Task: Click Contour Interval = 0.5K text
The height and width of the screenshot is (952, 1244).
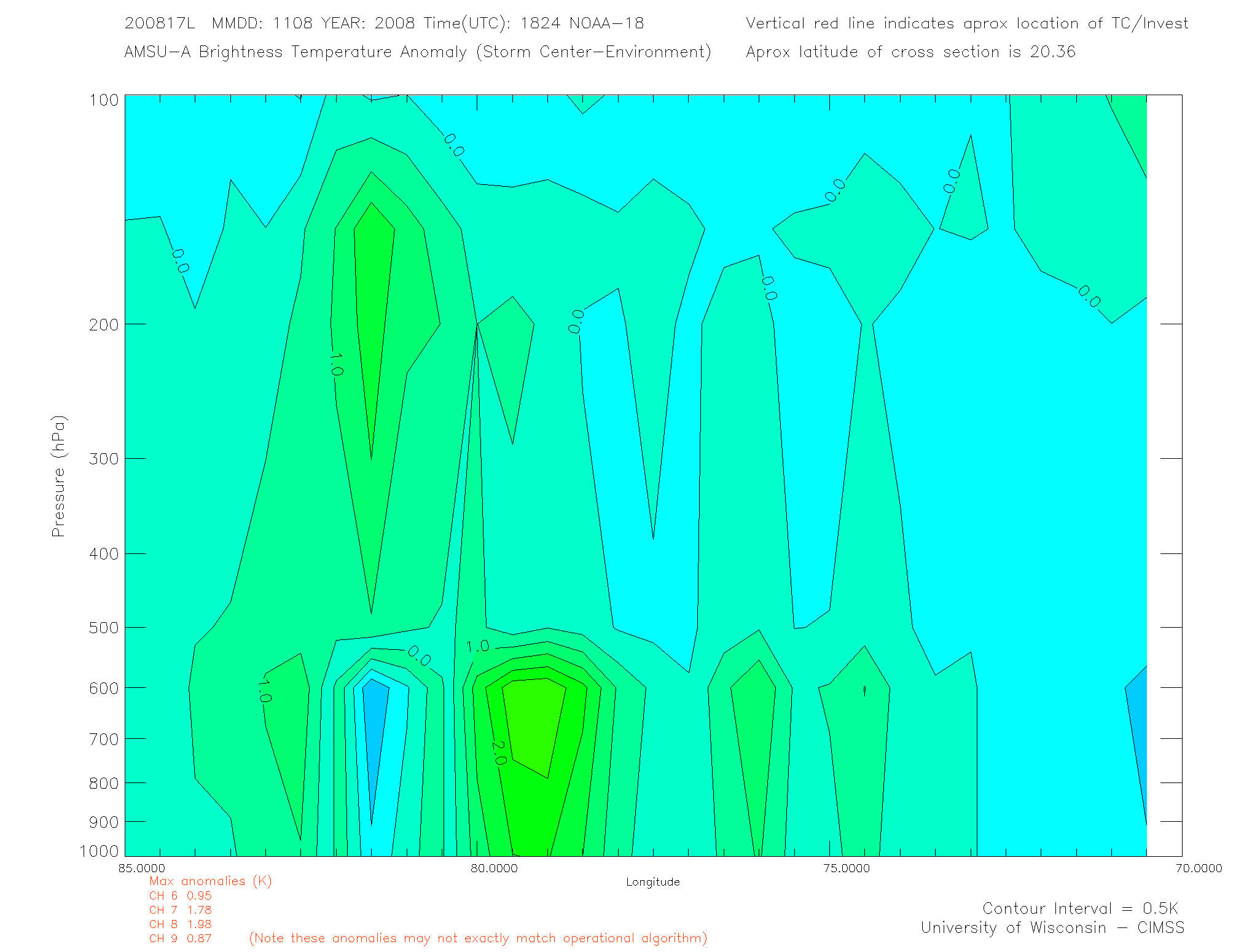Action: tap(1080, 908)
